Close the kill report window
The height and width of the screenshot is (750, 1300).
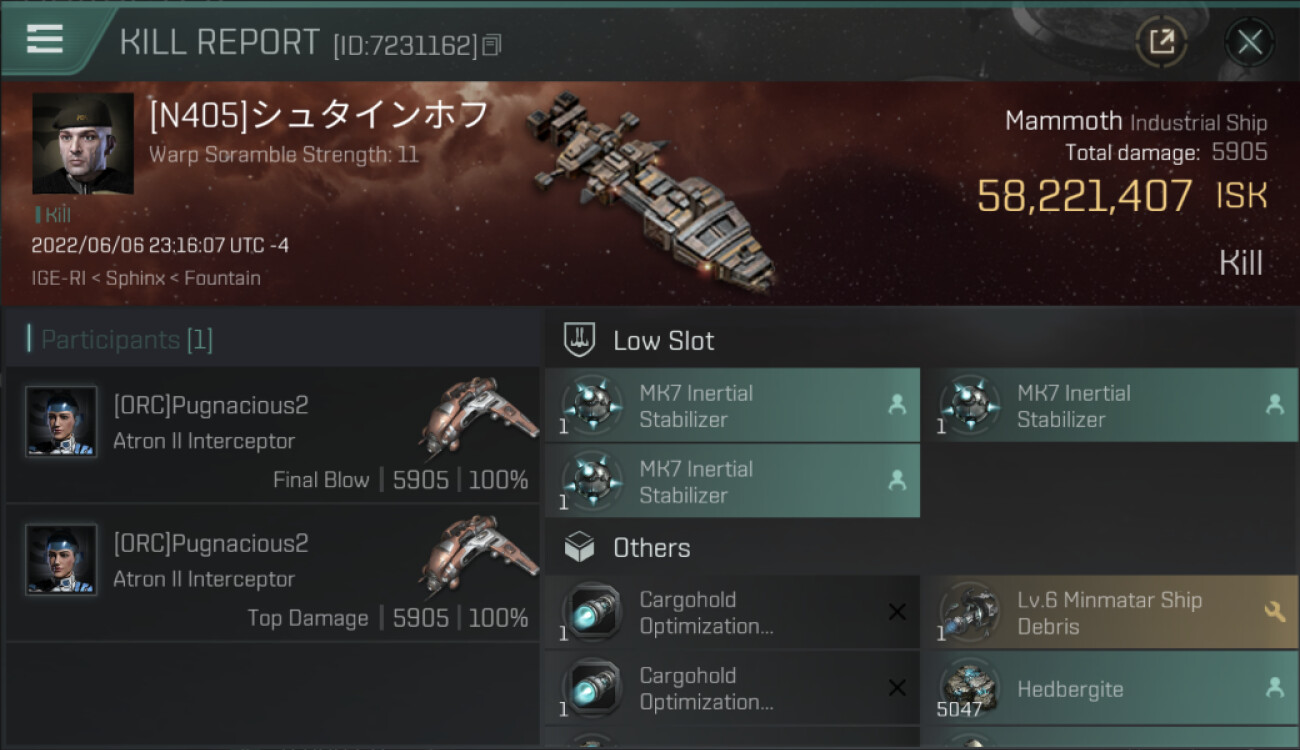(1249, 42)
